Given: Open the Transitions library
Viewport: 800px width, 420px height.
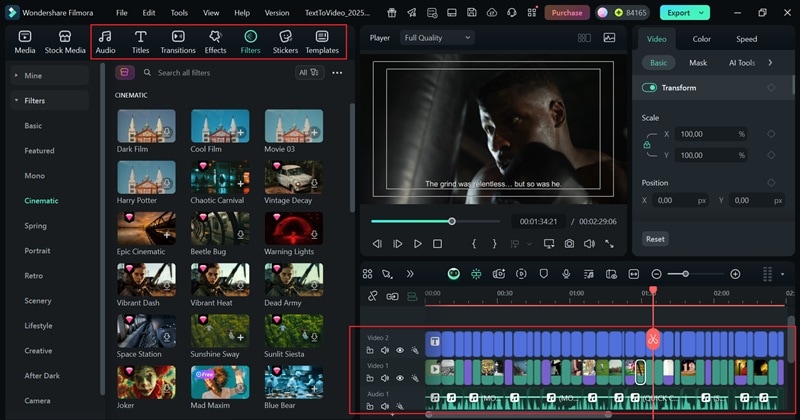Looking at the screenshot, I should tap(178, 42).
